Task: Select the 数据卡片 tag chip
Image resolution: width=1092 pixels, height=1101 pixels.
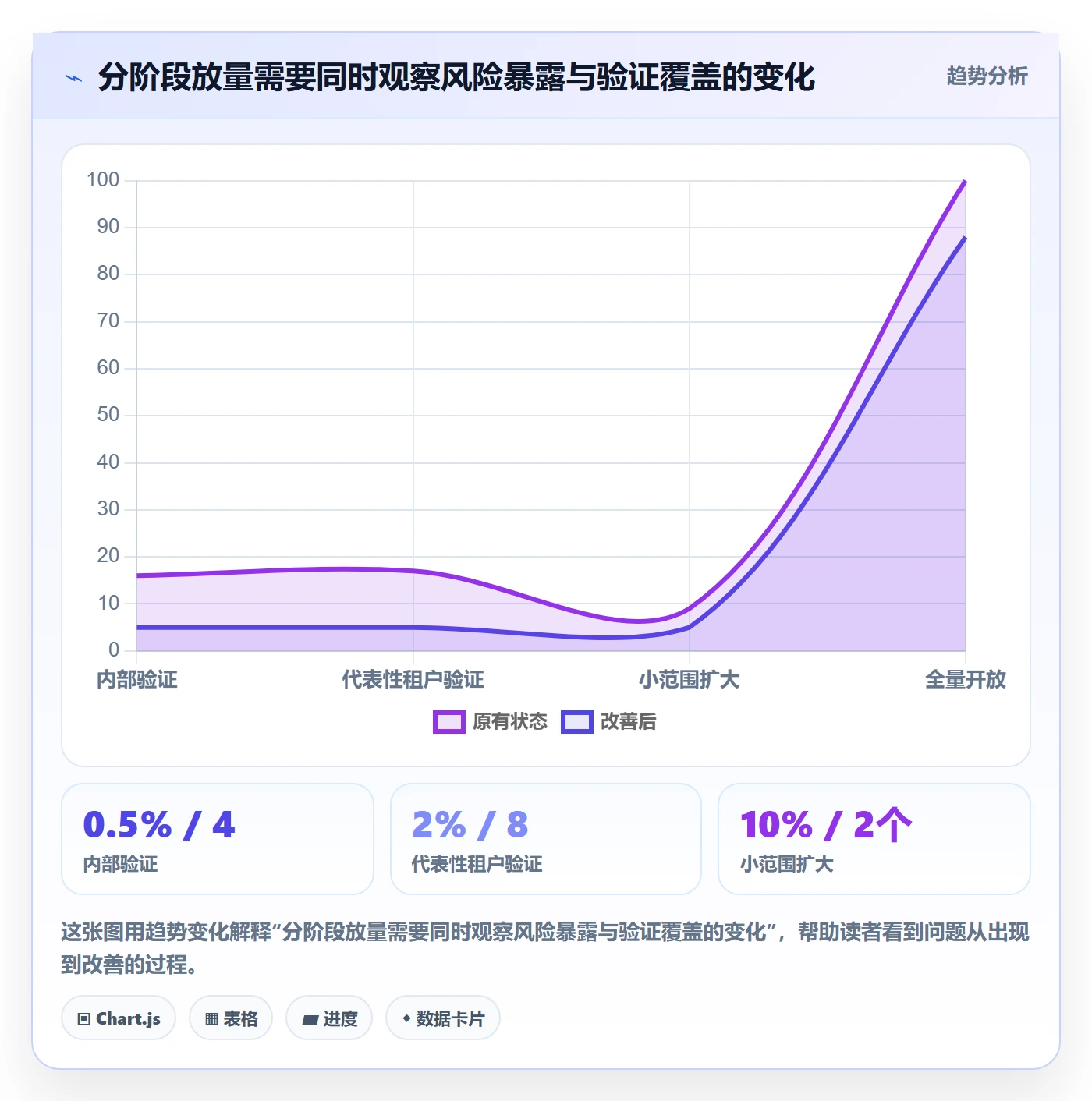Action: point(443,1018)
